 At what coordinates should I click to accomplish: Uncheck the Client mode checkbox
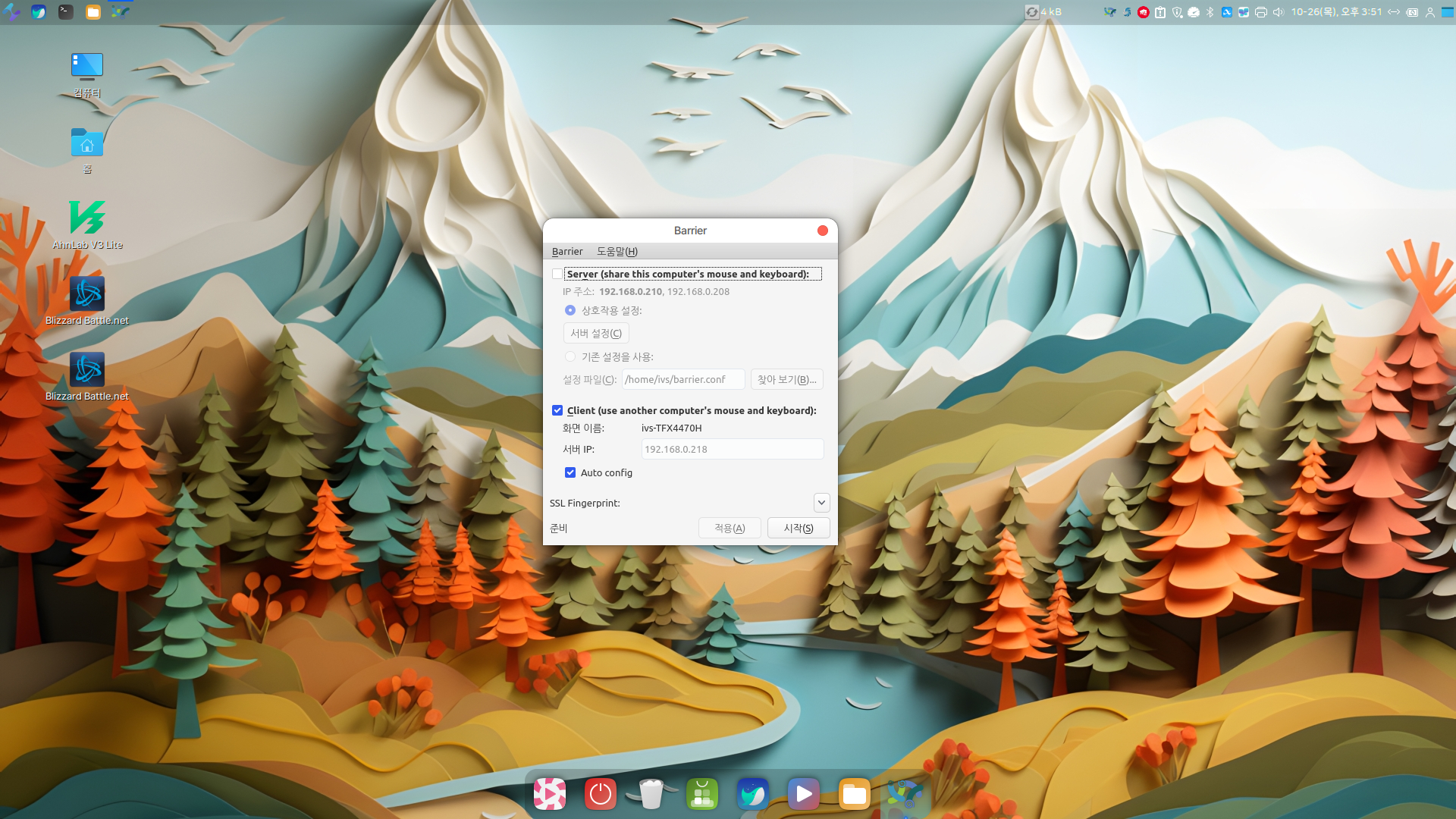pos(557,410)
